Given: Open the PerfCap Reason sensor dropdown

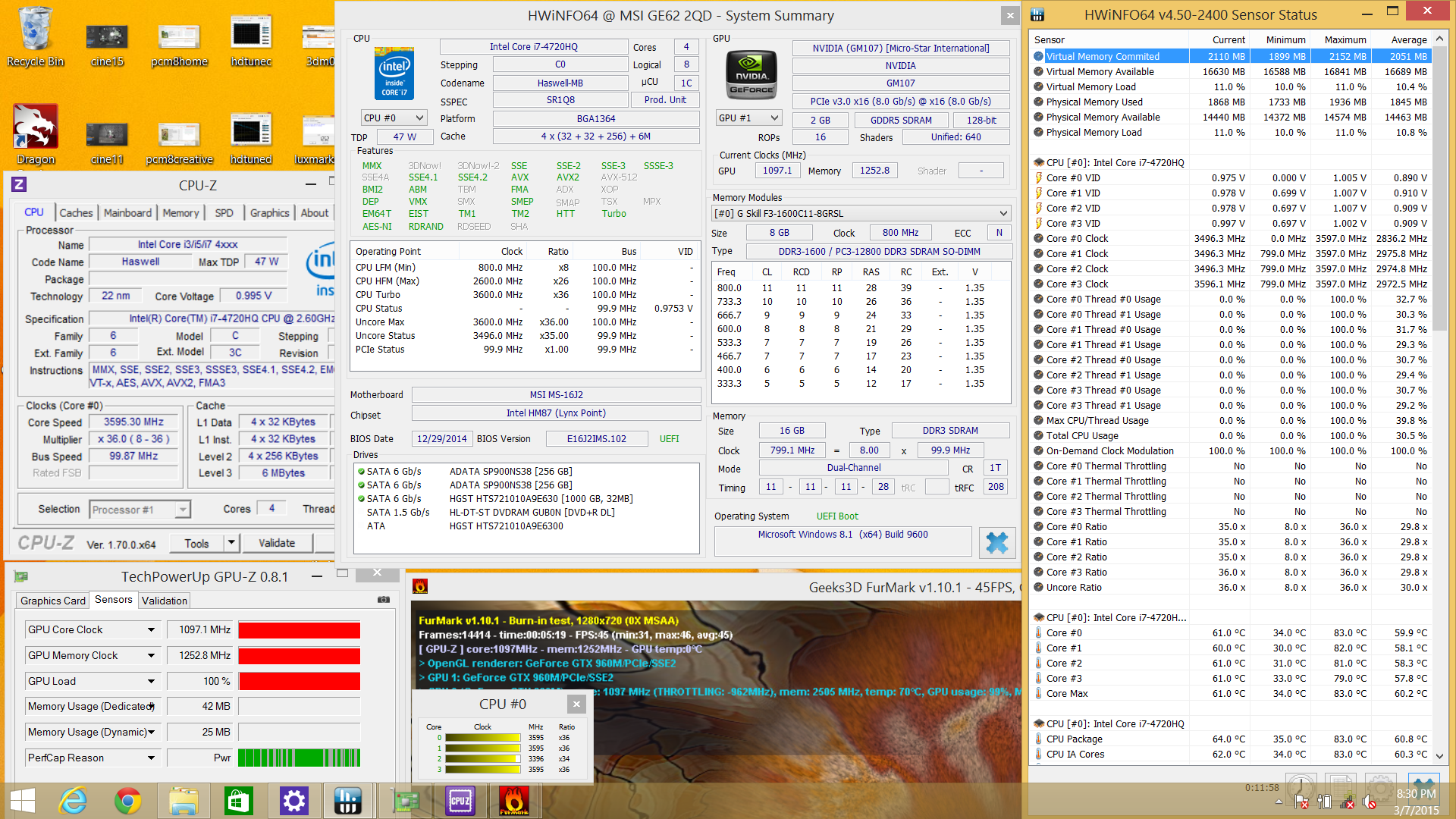Looking at the screenshot, I should tap(92, 758).
